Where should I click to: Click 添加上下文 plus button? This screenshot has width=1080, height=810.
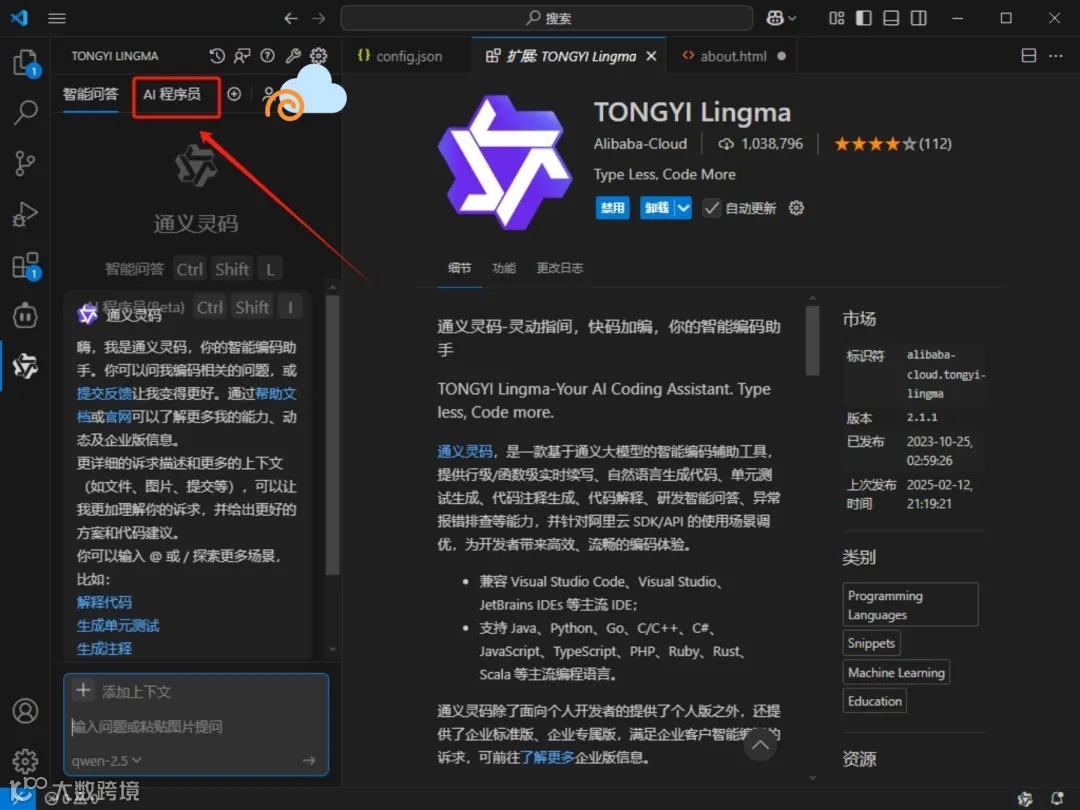[83, 690]
